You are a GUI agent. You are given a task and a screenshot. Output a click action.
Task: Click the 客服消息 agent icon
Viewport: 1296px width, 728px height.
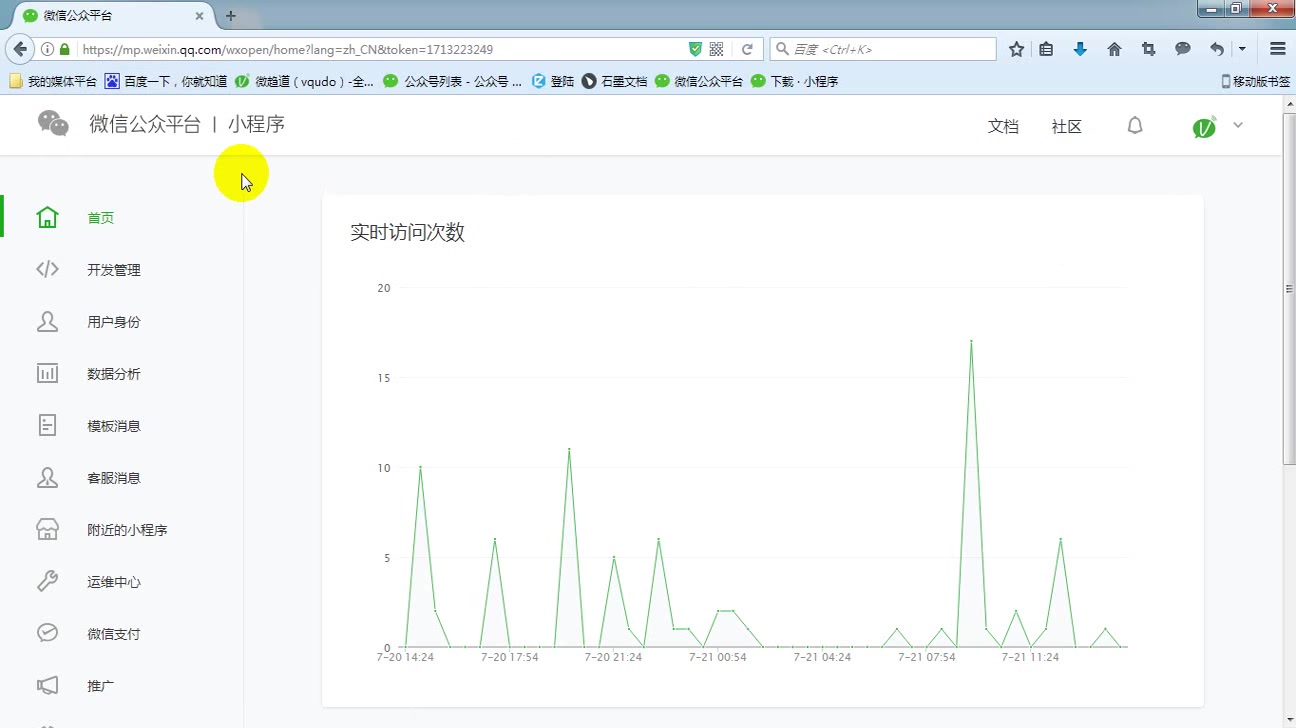tap(47, 477)
